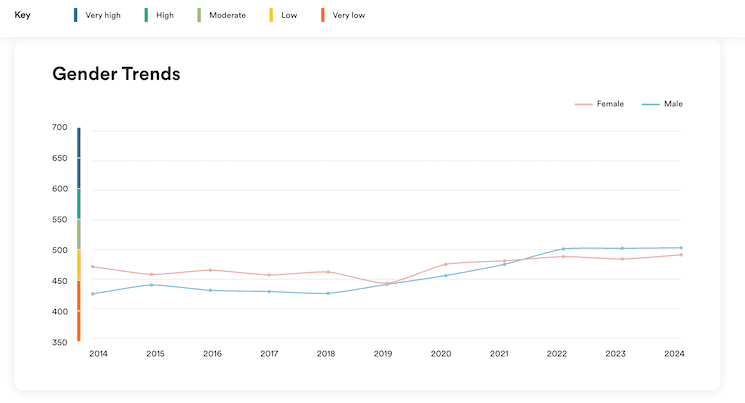Toggle the Female series in the legend
Viewport: 745px width, 403px height.
click(x=600, y=104)
